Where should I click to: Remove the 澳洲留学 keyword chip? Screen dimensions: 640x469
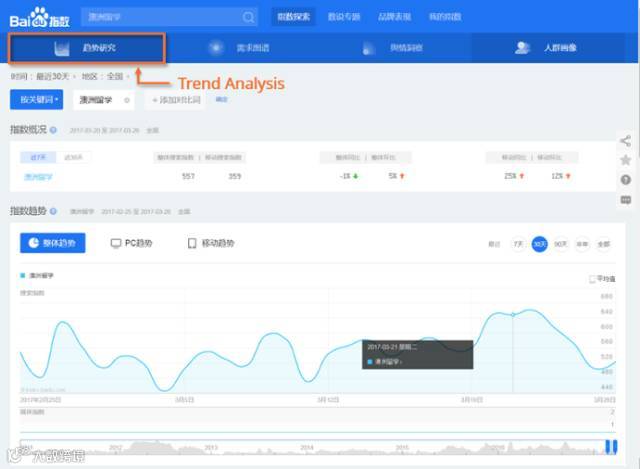127,100
